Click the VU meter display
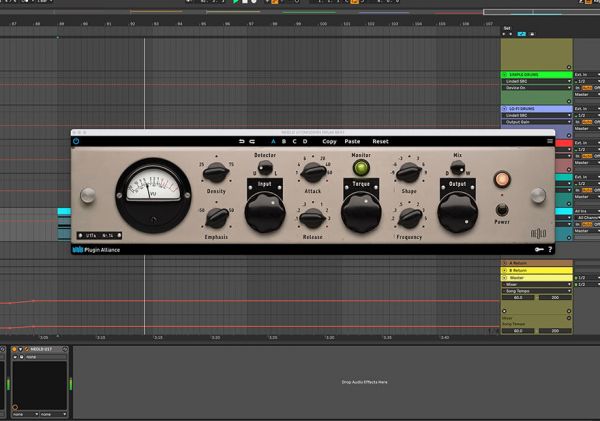The height and width of the screenshot is (421, 600). pos(153,185)
